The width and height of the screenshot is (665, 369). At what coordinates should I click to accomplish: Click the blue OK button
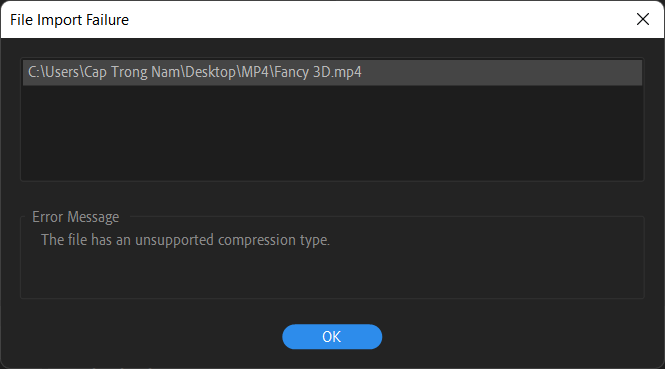click(x=332, y=337)
